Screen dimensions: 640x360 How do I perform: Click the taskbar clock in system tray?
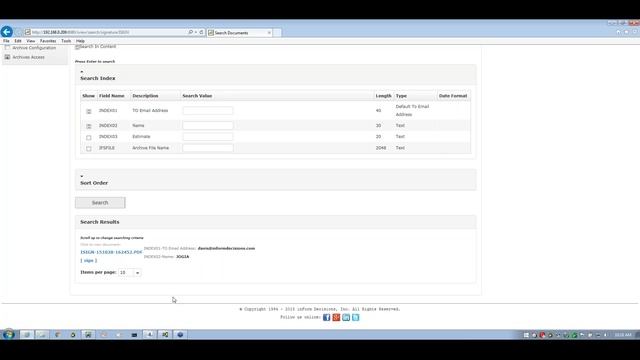623,335
